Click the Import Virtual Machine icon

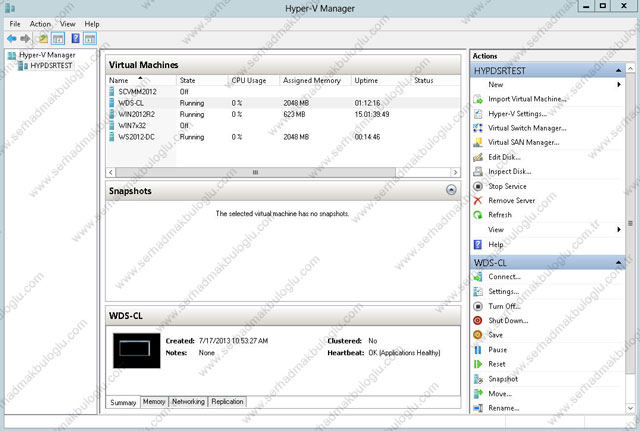(x=478, y=99)
